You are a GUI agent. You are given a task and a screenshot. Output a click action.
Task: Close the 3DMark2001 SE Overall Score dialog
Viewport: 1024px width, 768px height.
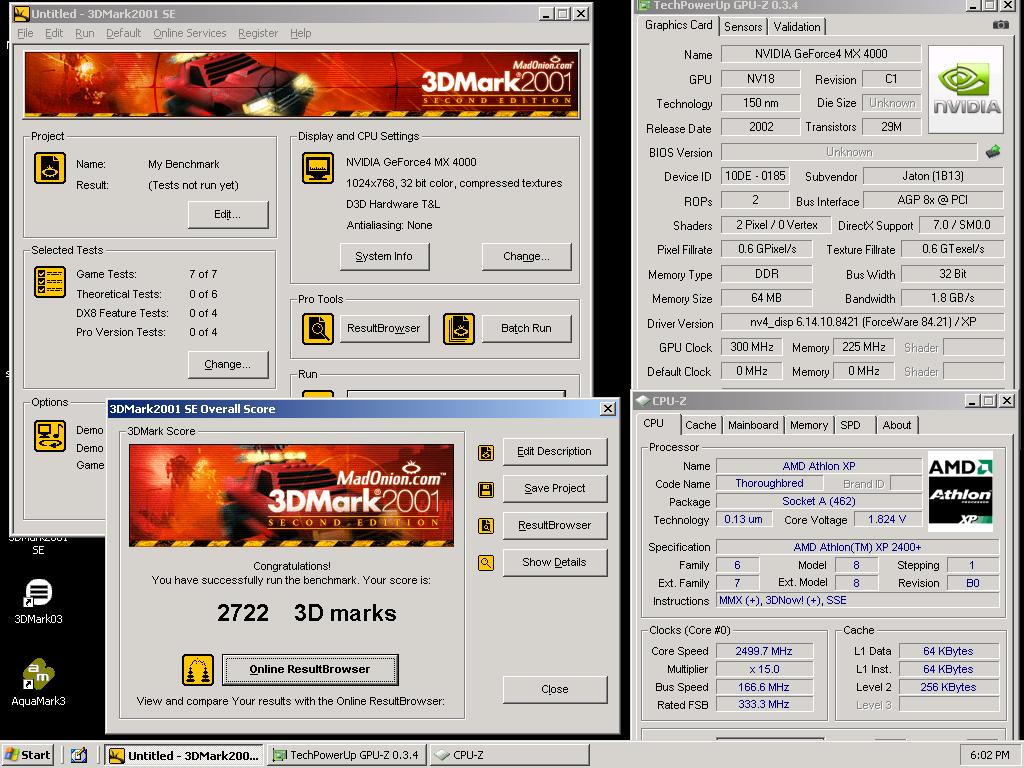[607, 409]
